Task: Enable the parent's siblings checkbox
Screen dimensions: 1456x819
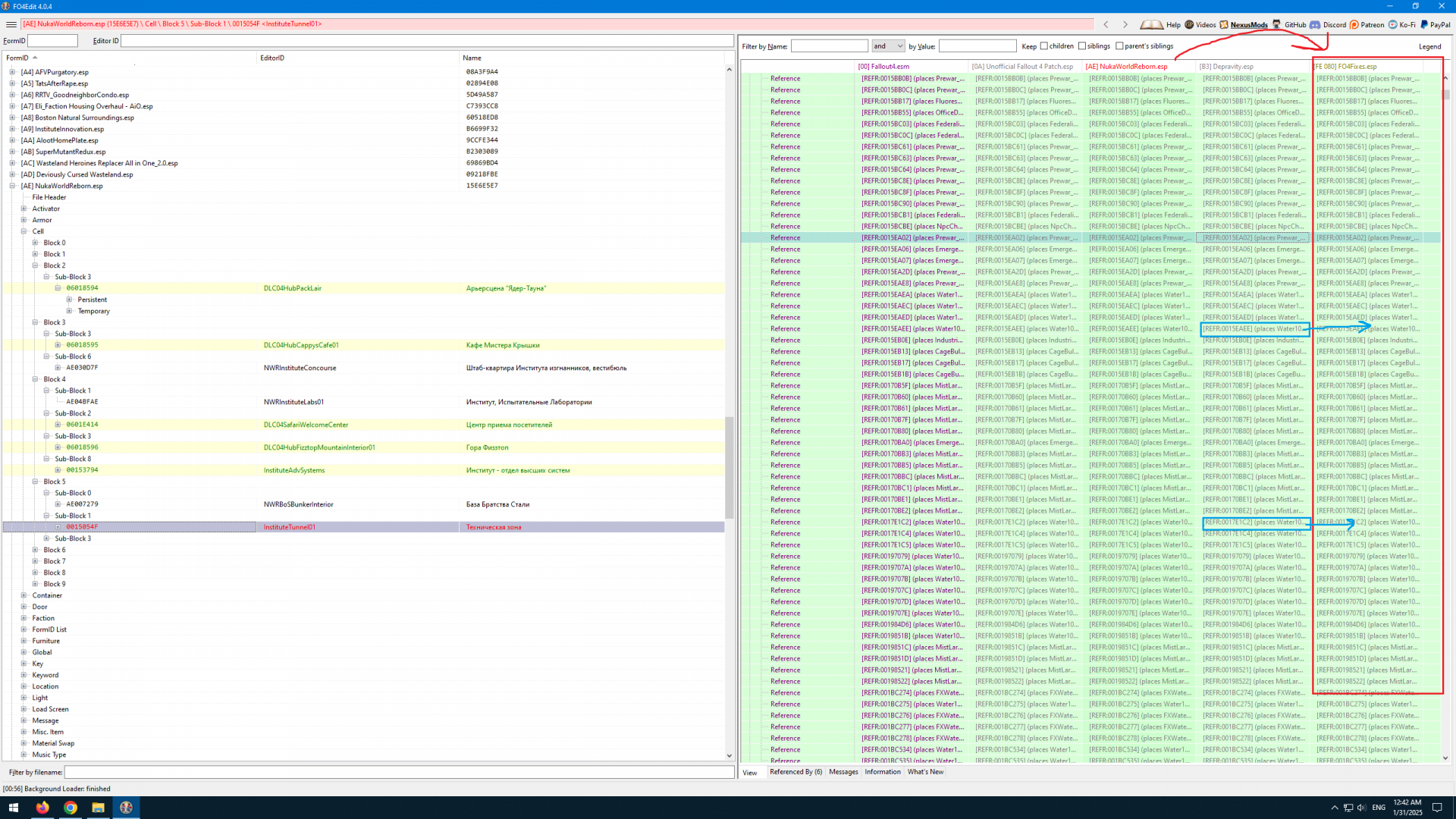Action: tap(1119, 46)
